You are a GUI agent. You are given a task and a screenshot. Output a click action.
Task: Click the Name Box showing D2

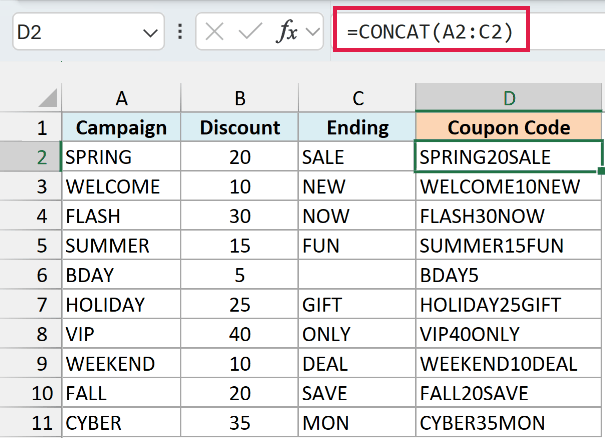tap(88, 32)
